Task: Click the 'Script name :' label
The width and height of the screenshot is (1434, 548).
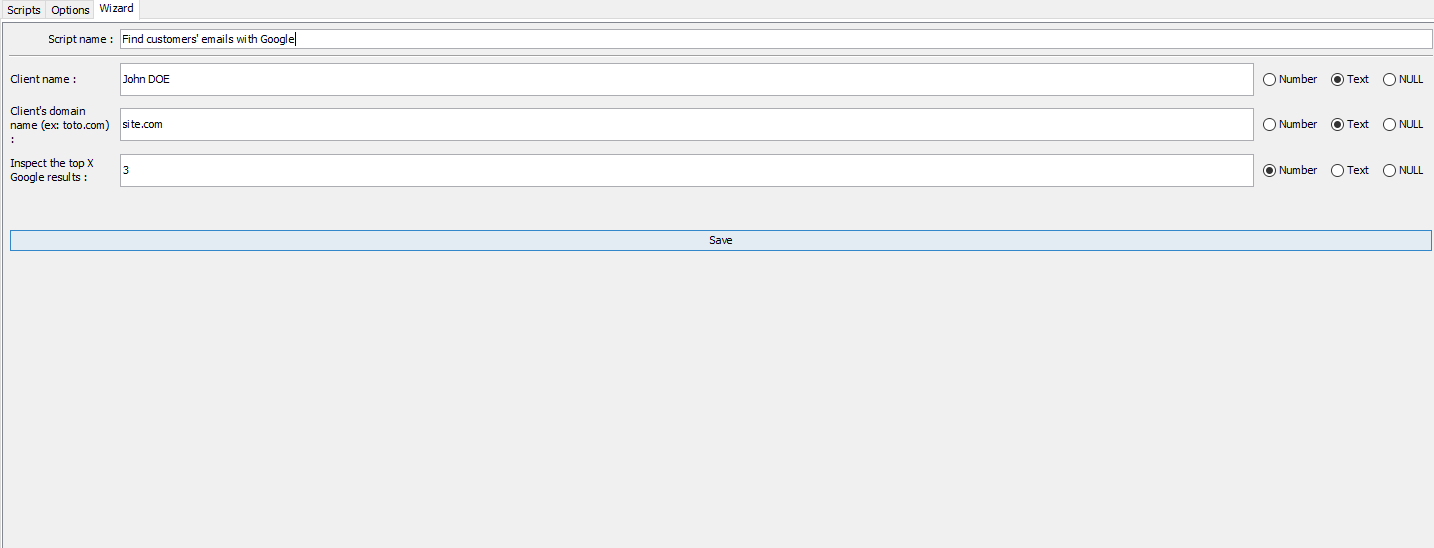Action: coord(80,39)
